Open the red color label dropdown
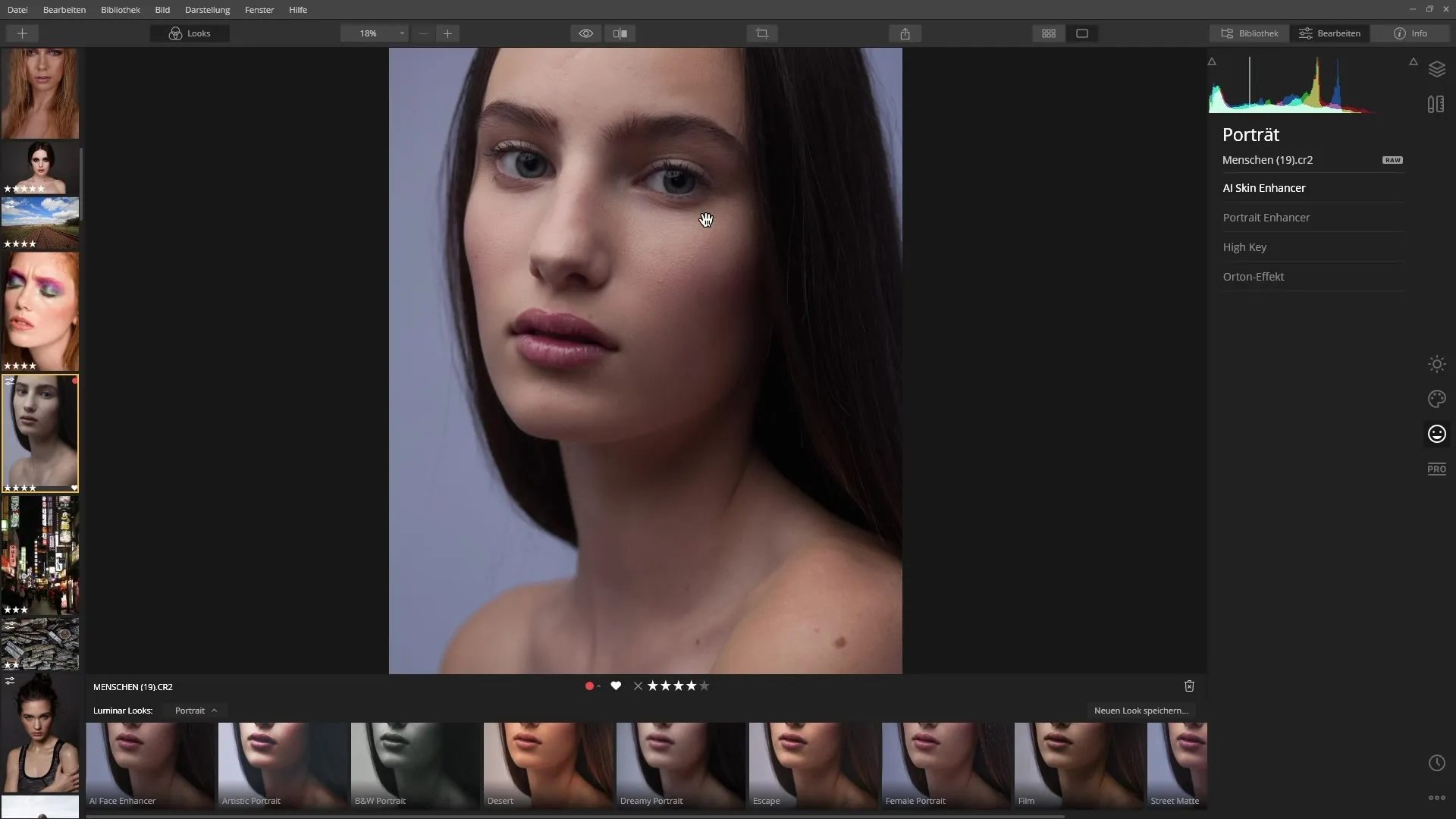 point(592,686)
